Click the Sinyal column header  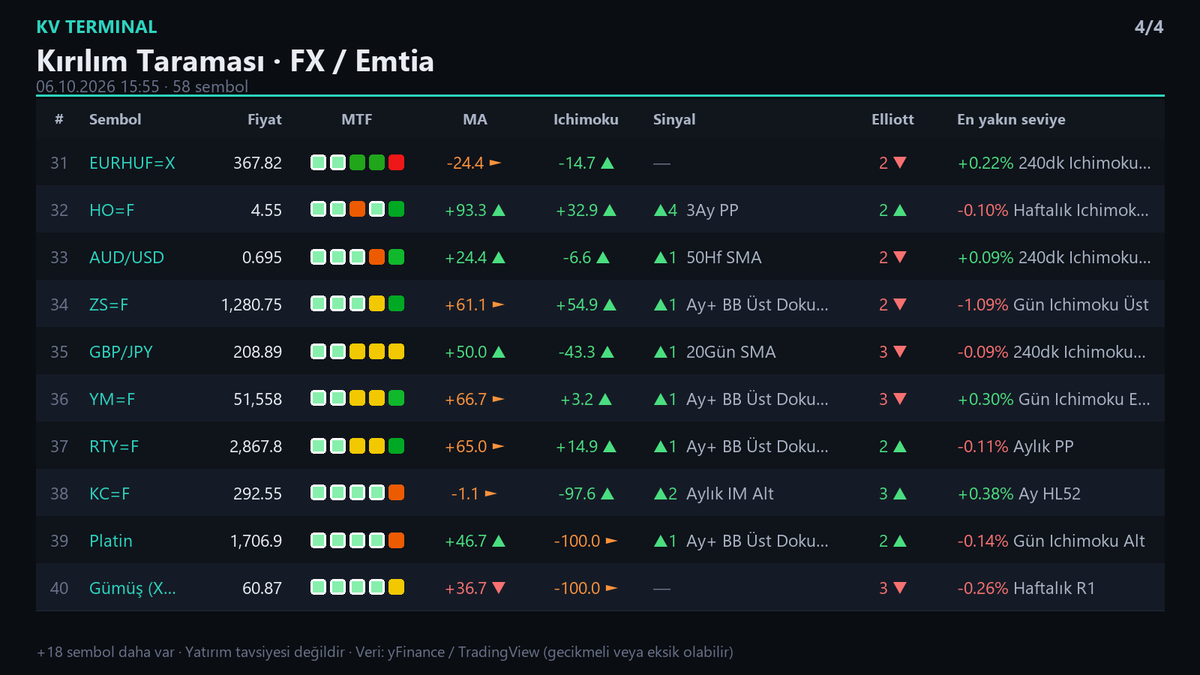674,119
